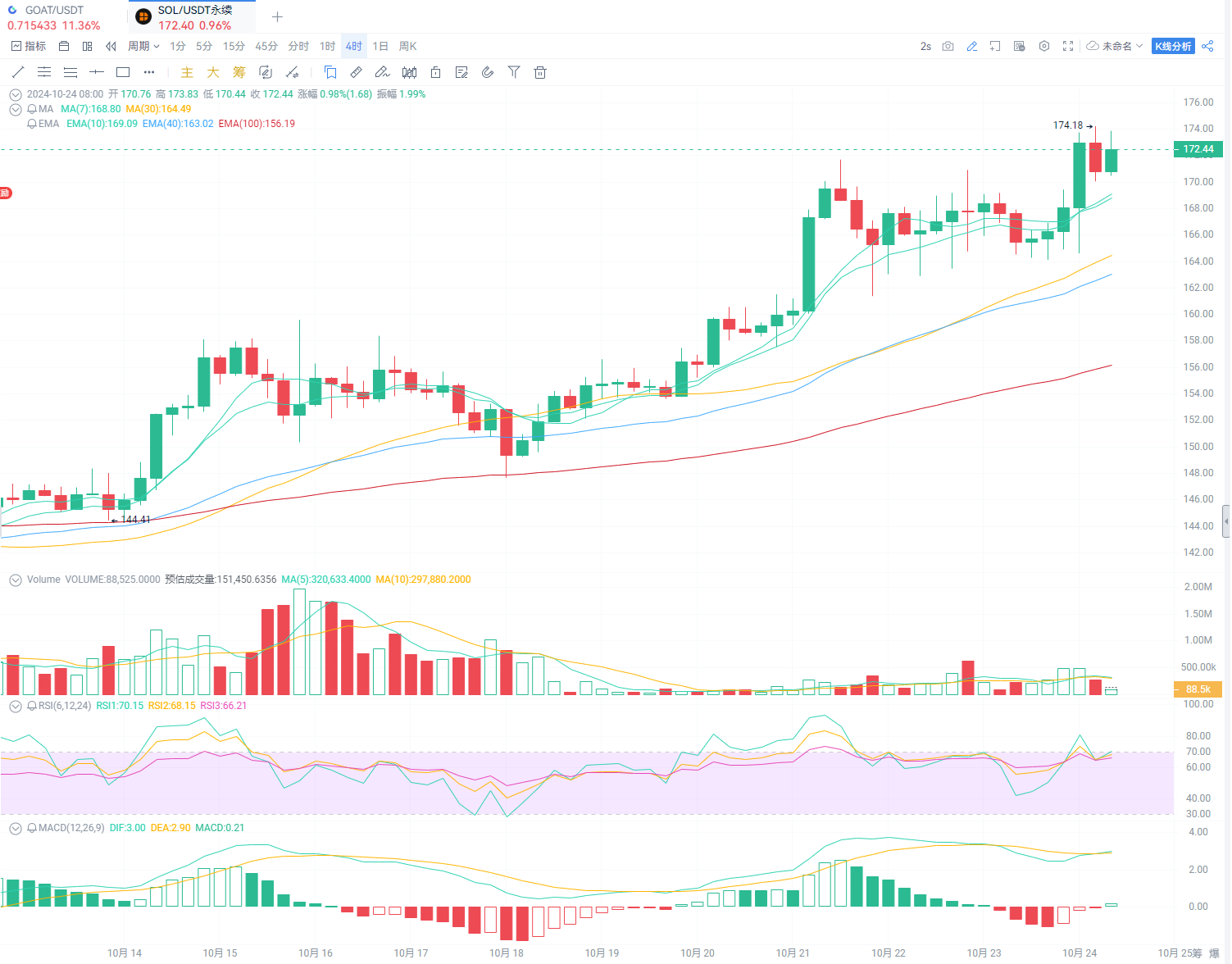Viewport: 1232px width, 964px height.
Task: Collapse the candle info row expander
Action: coord(16,94)
